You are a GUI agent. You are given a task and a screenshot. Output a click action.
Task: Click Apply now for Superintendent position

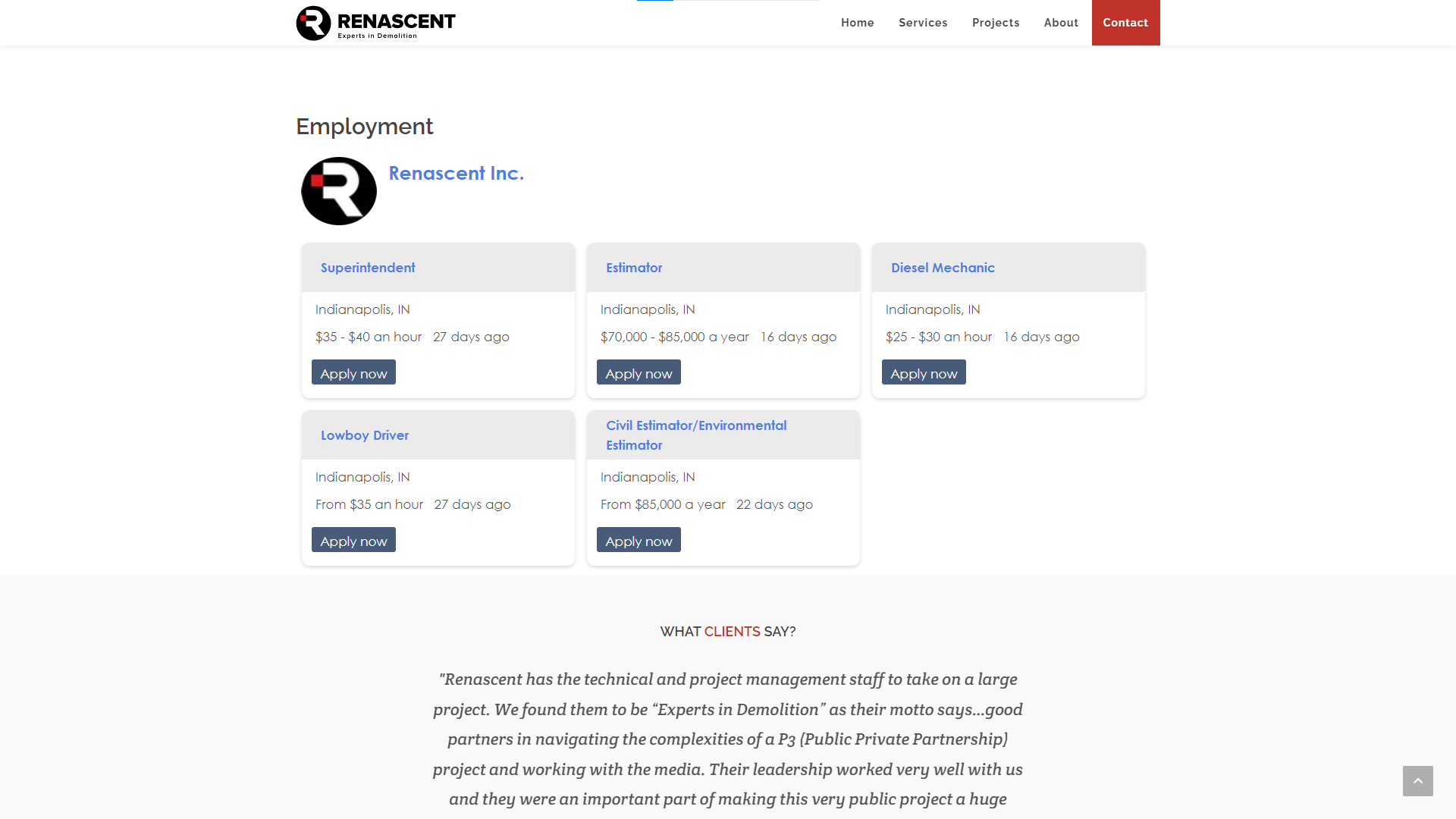click(353, 373)
